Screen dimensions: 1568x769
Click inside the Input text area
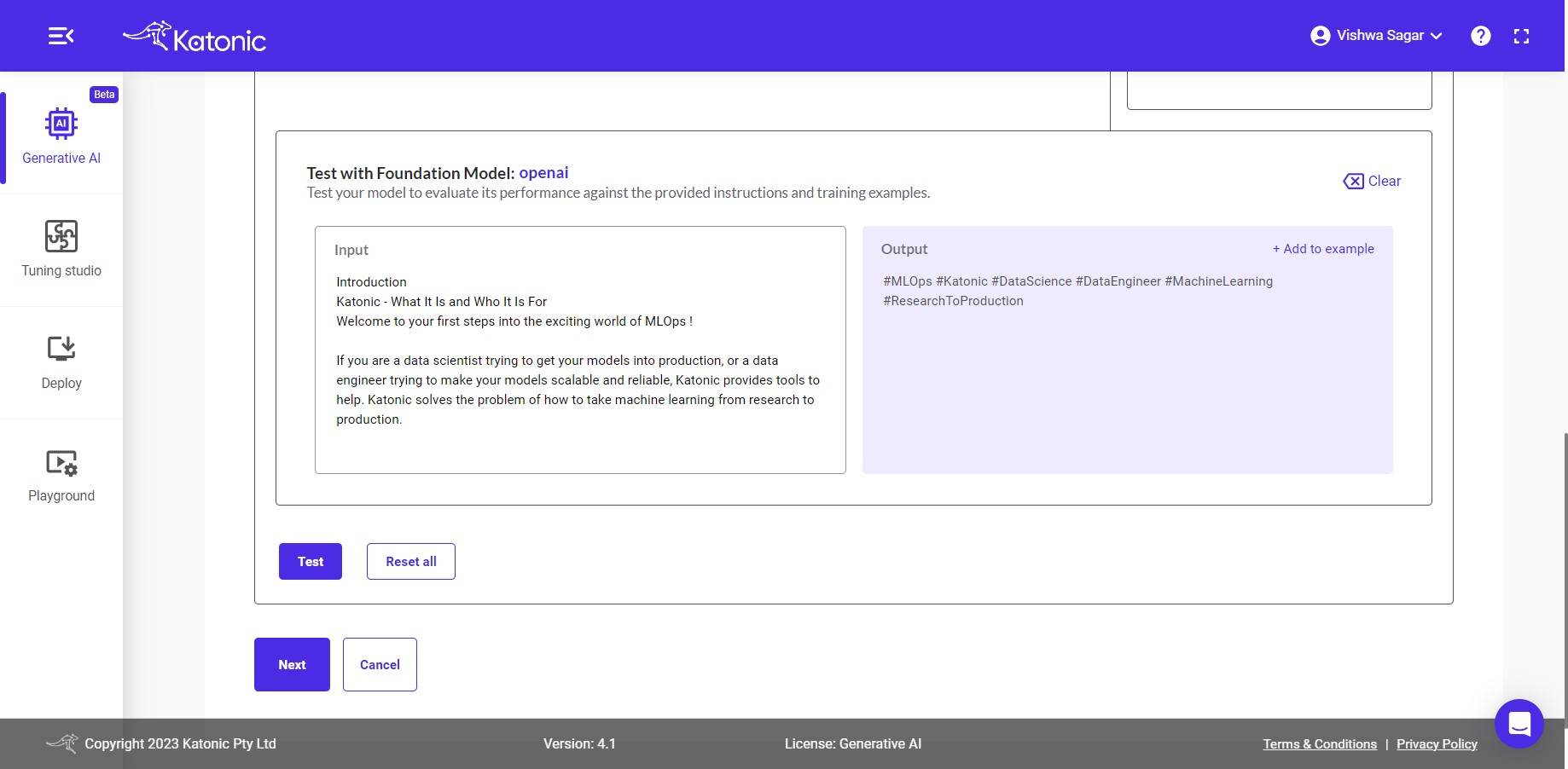pos(580,350)
